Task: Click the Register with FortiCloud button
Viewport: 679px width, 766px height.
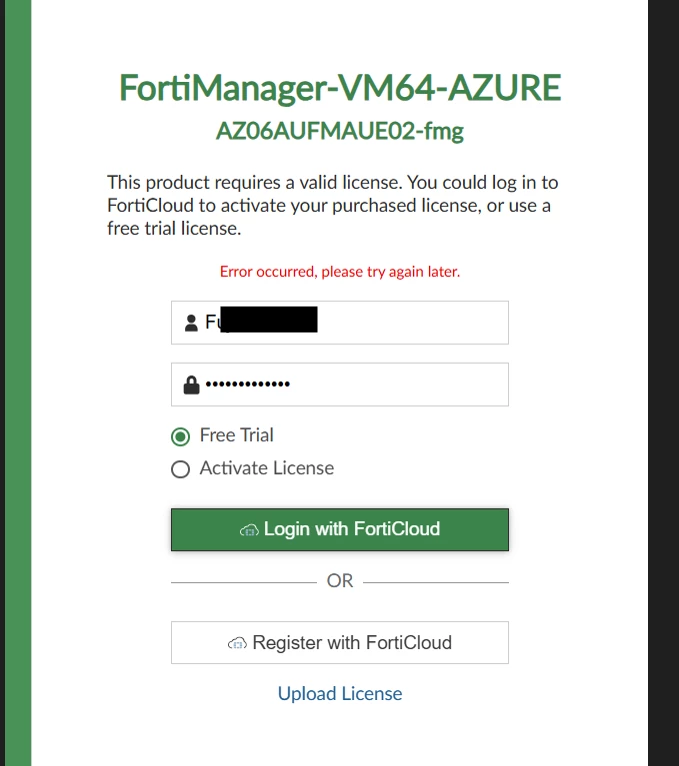Action: tap(340, 642)
